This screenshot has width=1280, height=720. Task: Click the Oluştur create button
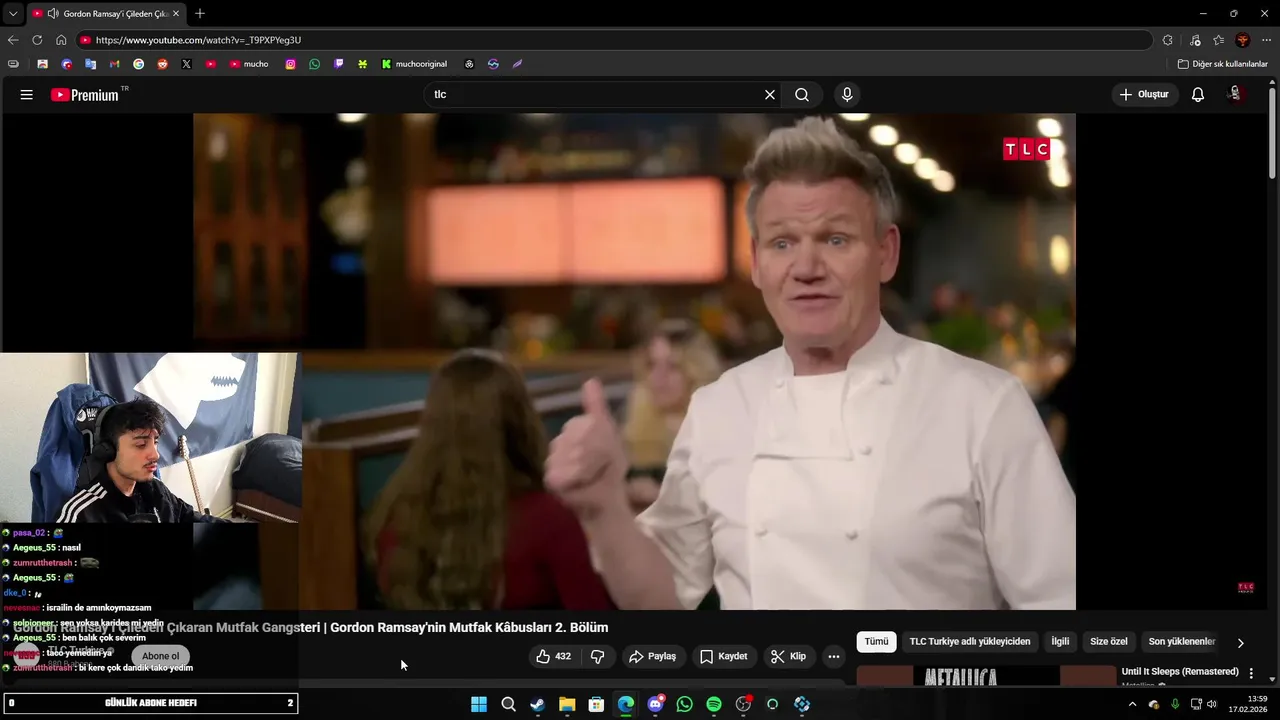(1144, 95)
